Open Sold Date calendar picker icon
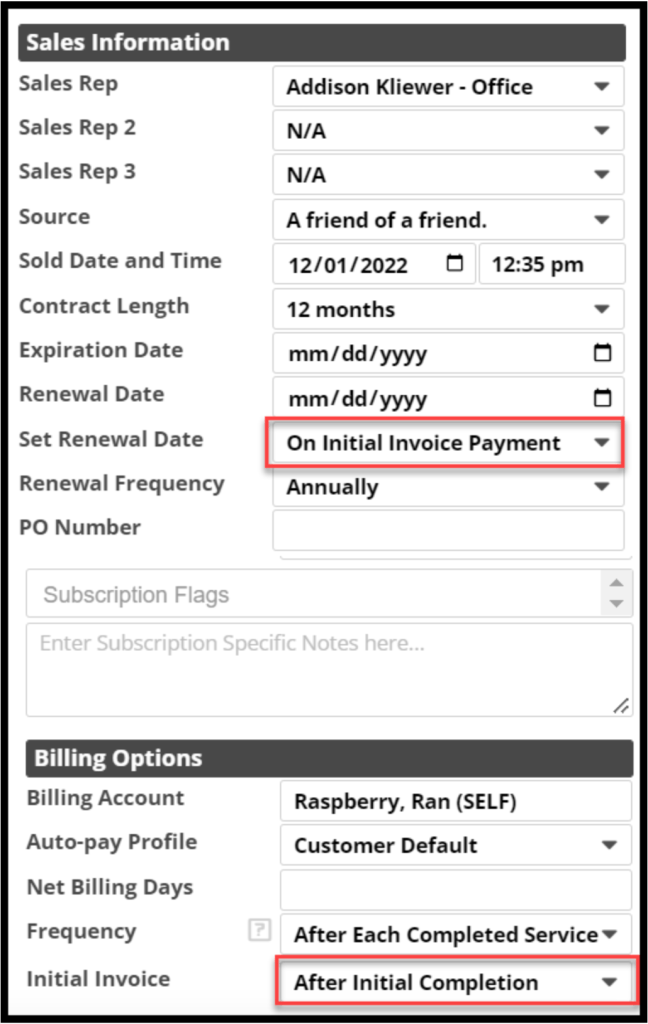 tap(455, 264)
